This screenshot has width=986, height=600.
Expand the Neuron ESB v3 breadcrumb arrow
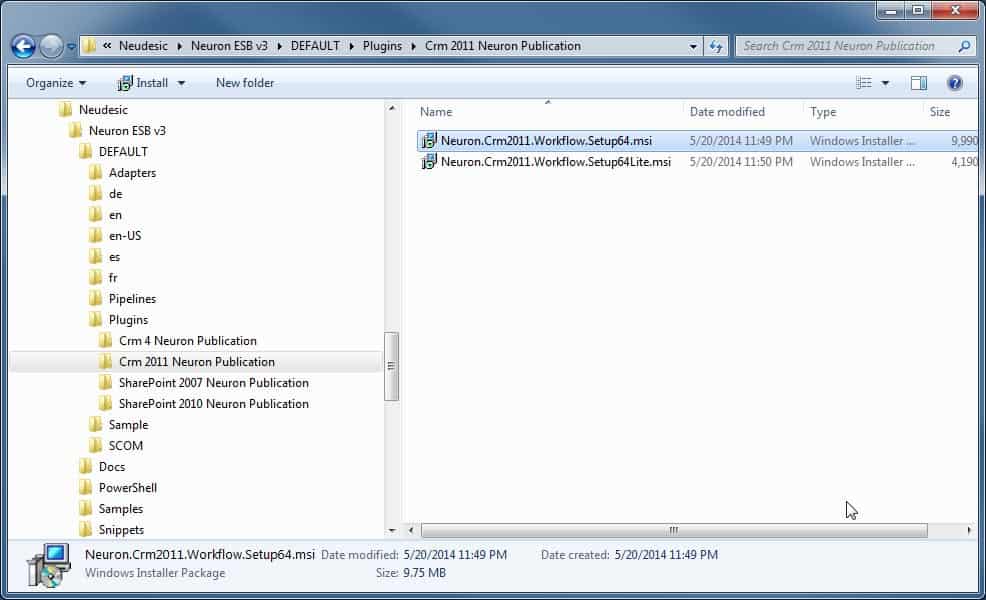point(279,46)
